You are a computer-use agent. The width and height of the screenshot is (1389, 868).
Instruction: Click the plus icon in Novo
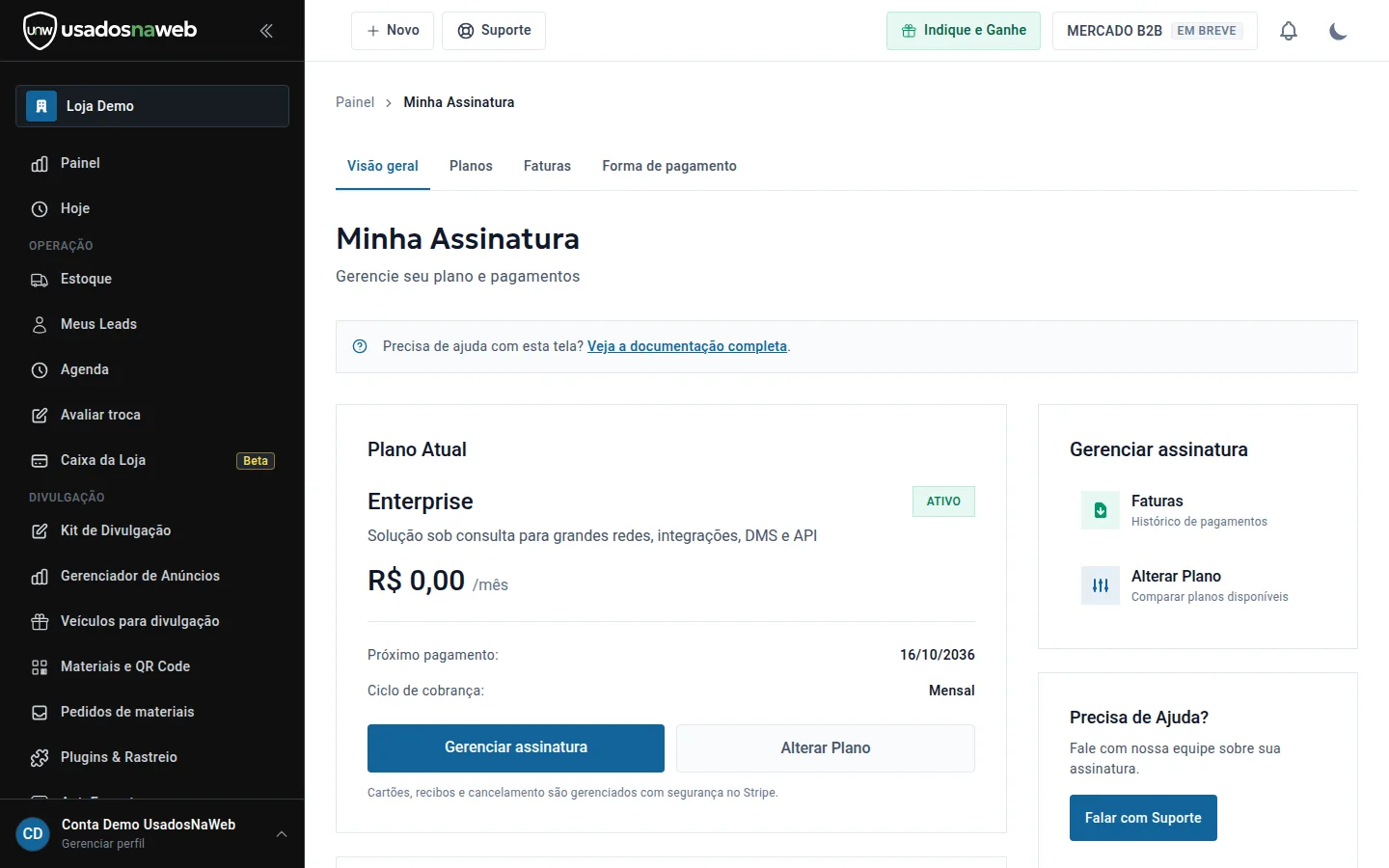[x=373, y=31]
